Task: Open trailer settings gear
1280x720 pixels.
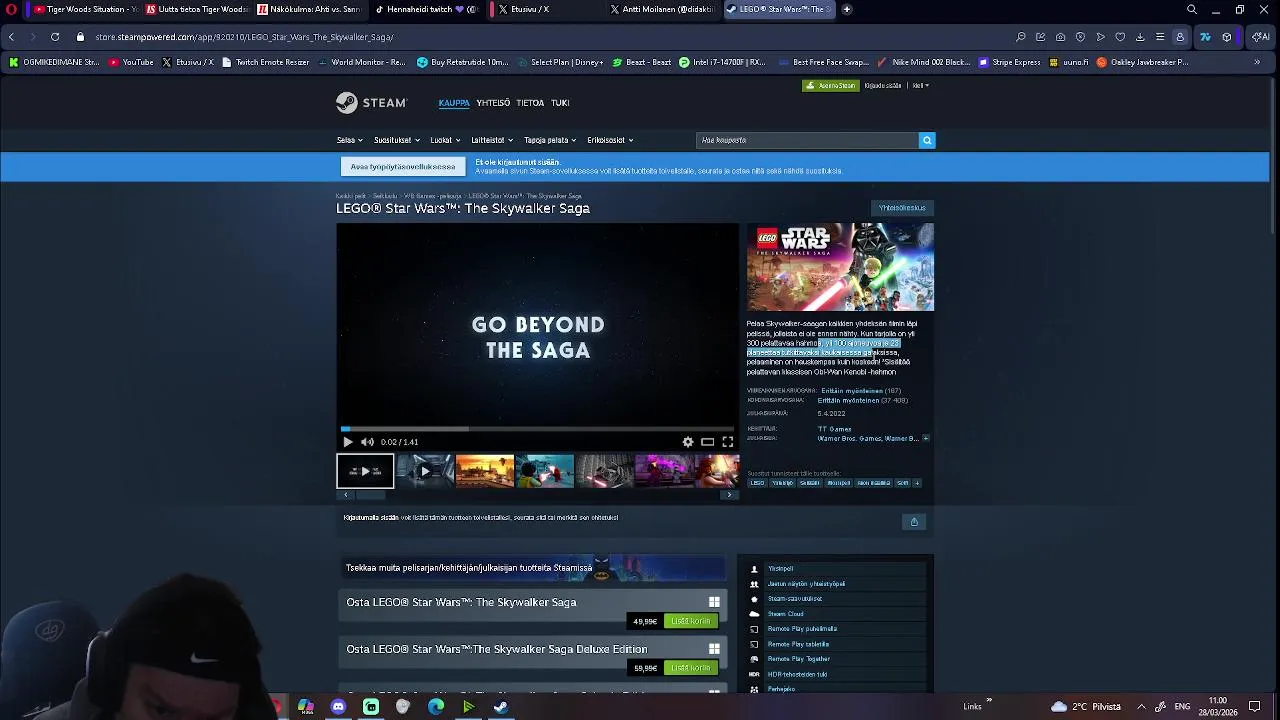Action: point(688,442)
